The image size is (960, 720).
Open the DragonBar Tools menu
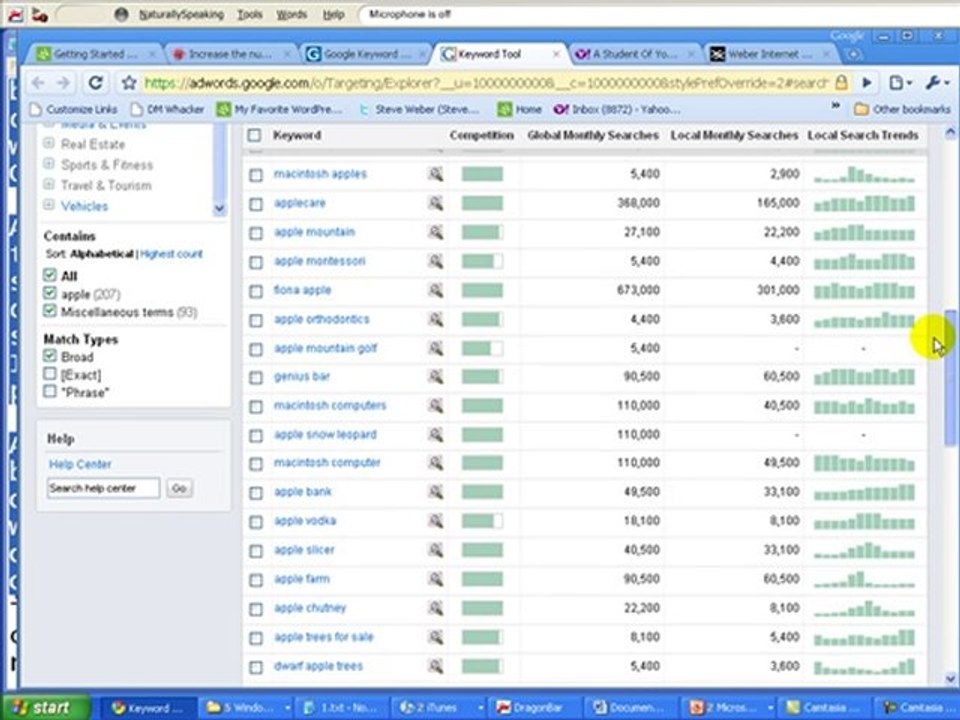pos(250,14)
